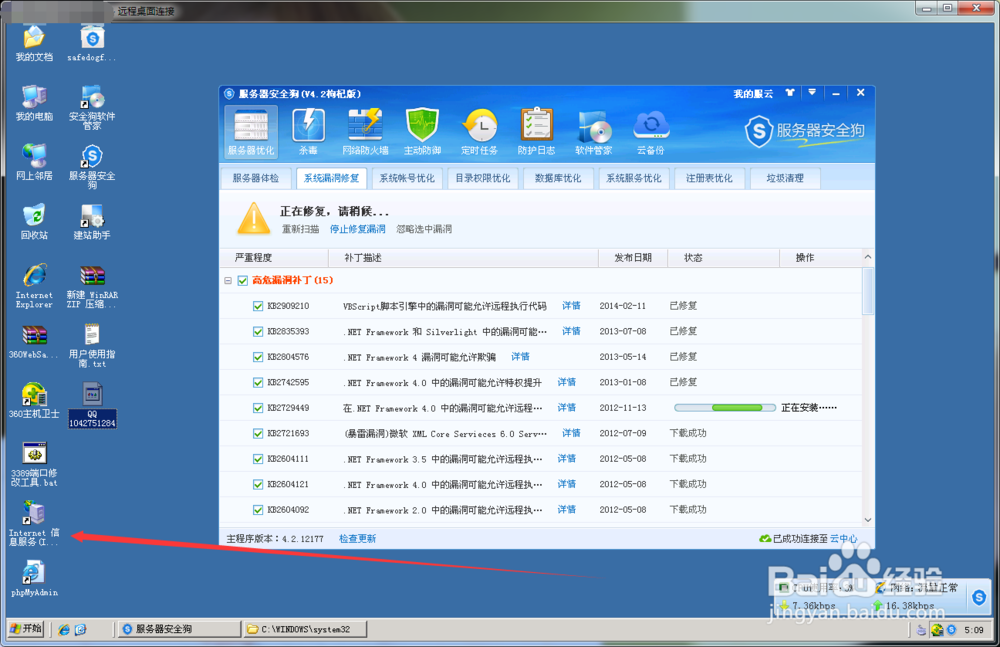Click the skin shirt icon in title bar
Viewport: 1000px width, 647px height.
[790, 93]
